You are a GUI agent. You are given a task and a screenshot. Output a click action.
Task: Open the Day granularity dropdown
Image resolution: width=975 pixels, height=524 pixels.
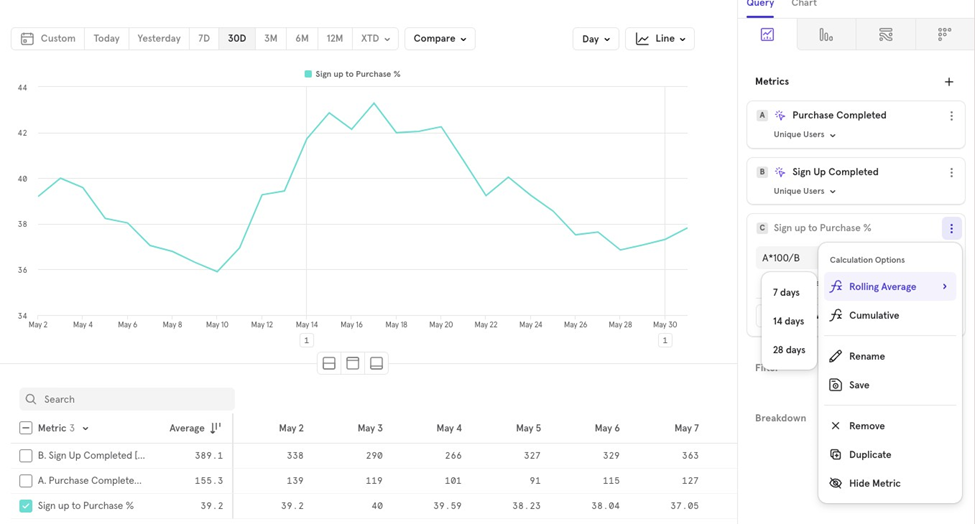595,39
